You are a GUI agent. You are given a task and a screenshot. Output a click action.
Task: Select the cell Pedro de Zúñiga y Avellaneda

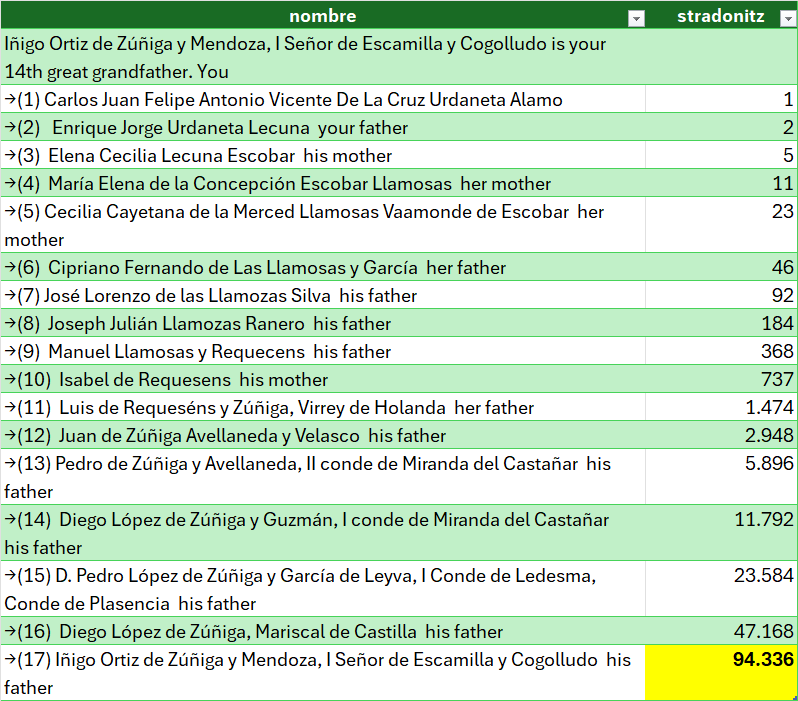coord(323,477)
